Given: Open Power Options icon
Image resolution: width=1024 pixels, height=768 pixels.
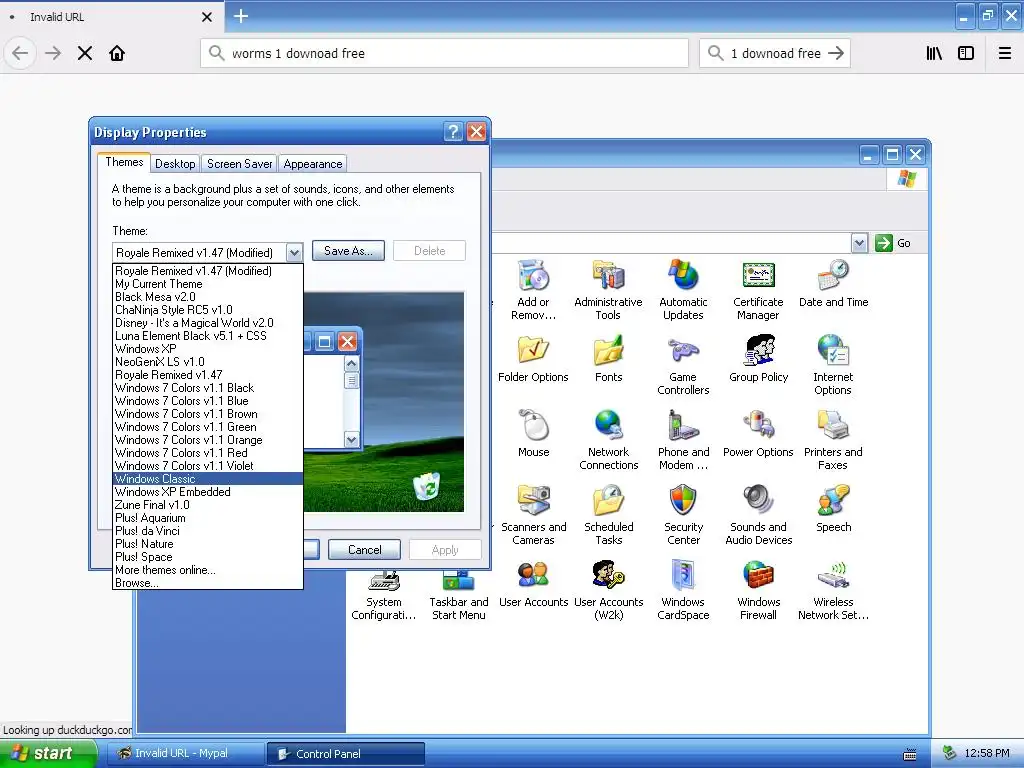Looking at the screenshot, I should coord(758,434).
